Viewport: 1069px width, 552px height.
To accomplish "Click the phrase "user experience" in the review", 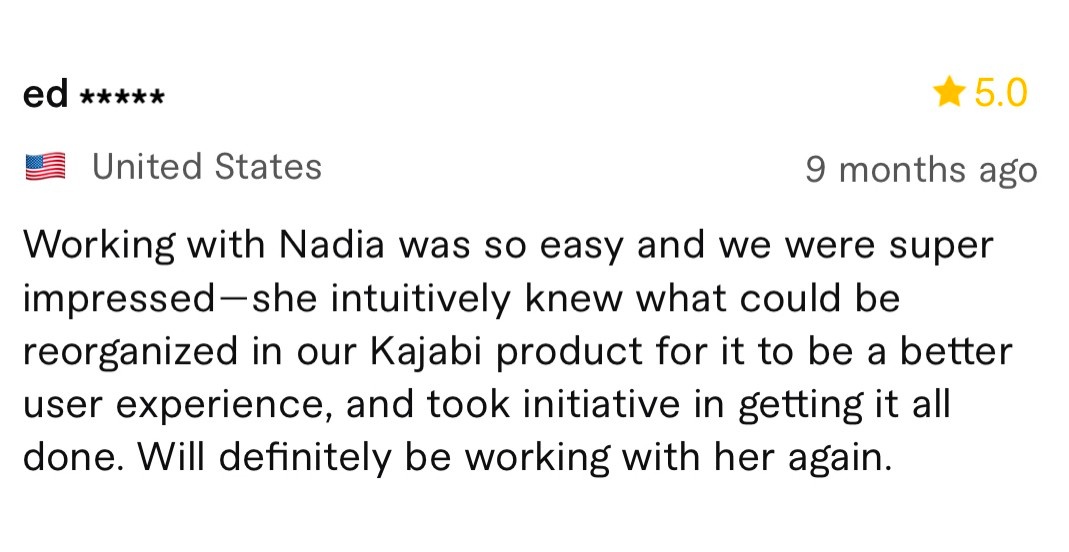I will point(173,406).
